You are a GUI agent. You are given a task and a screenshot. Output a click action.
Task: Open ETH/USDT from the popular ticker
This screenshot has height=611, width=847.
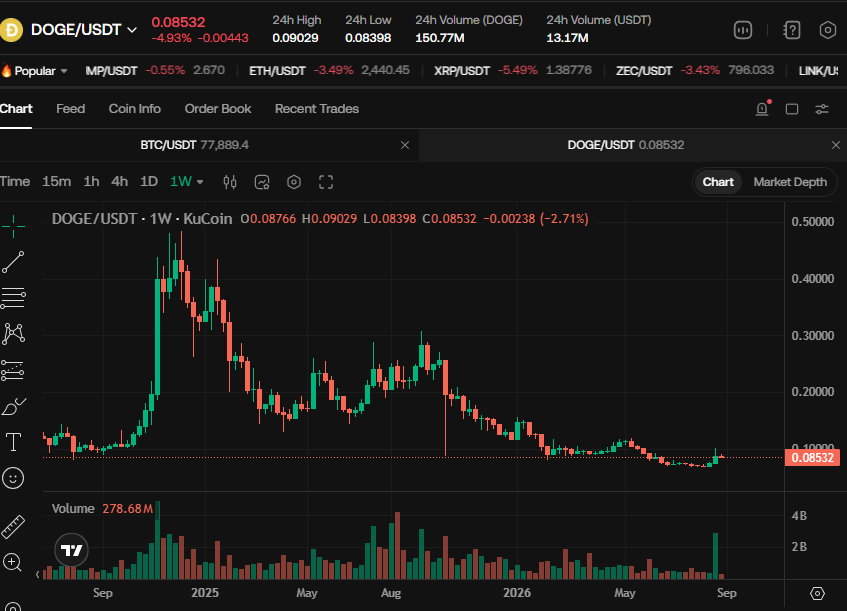(x=329, y=71)
